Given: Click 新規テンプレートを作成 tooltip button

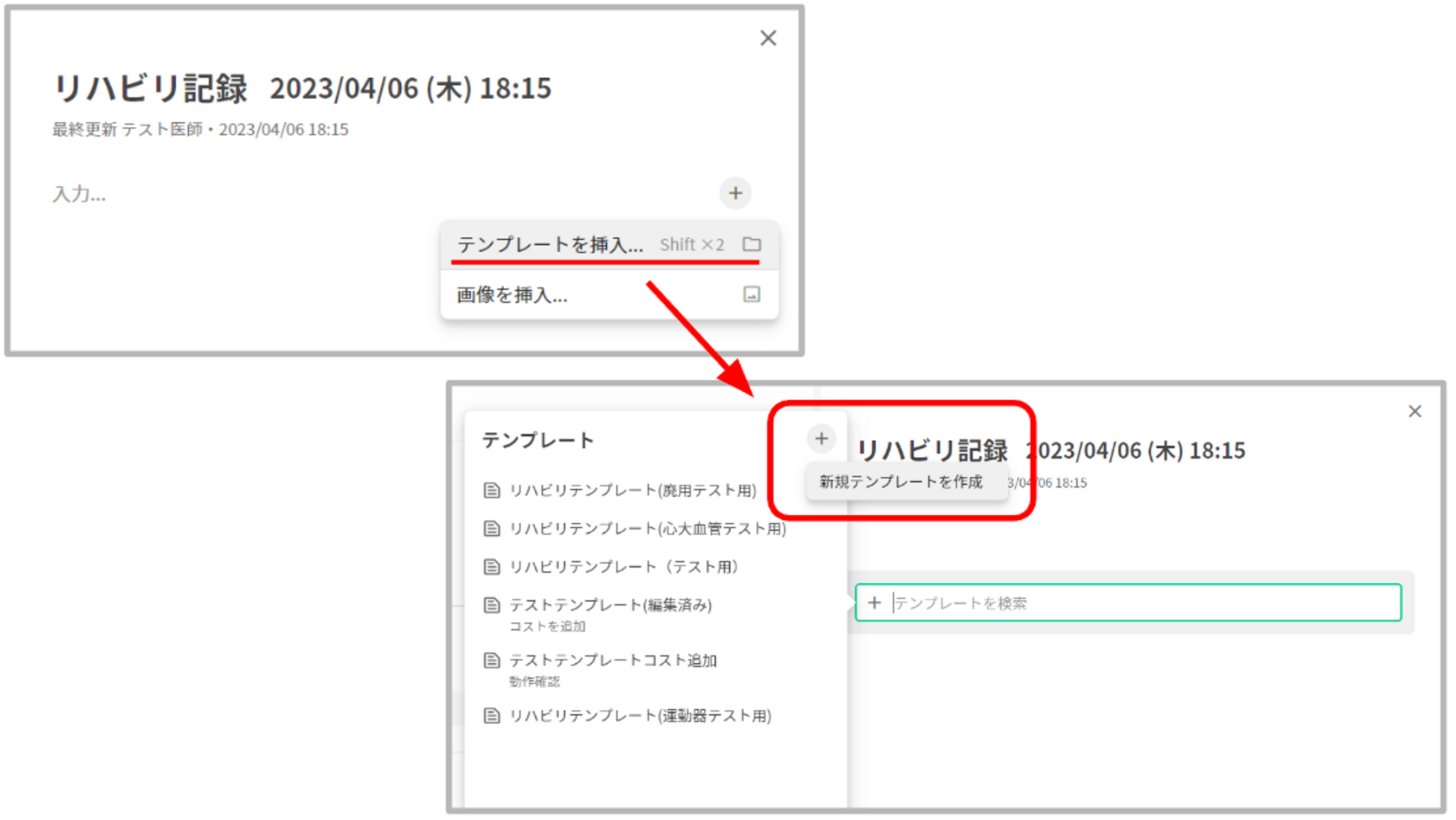Looking at the screenshot, I should click(x=901, y=482).
